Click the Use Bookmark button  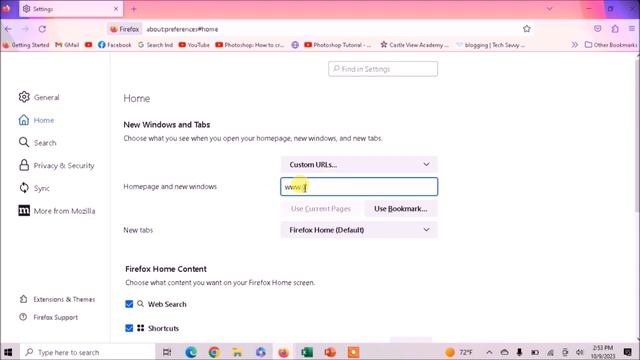(x=400, y=209)
